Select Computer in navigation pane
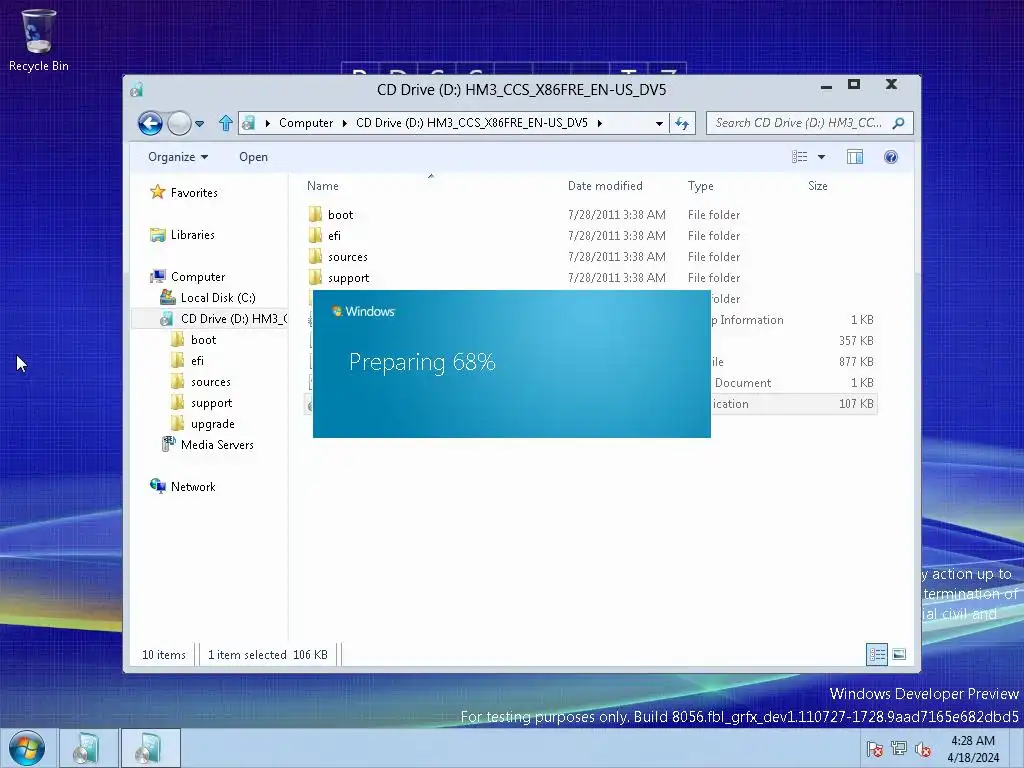 pos(198,277)
